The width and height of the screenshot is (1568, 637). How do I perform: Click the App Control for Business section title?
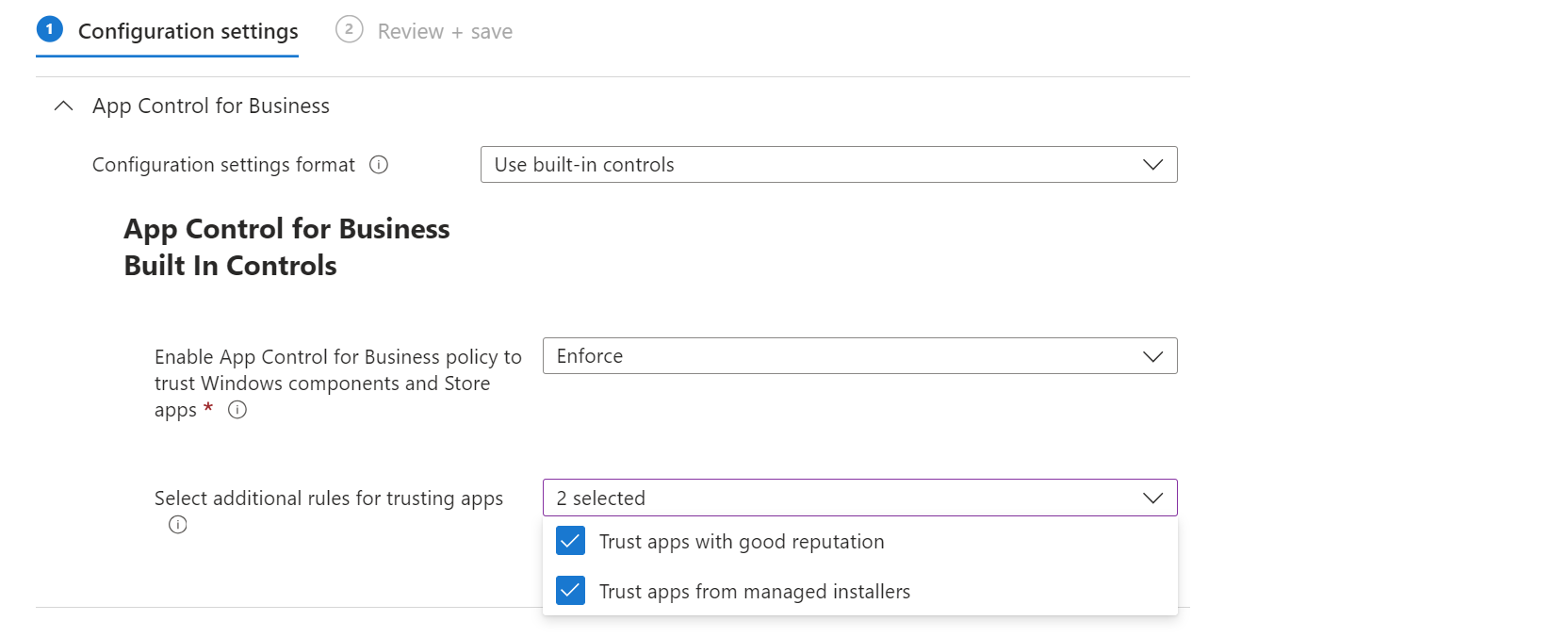point(211,106)
